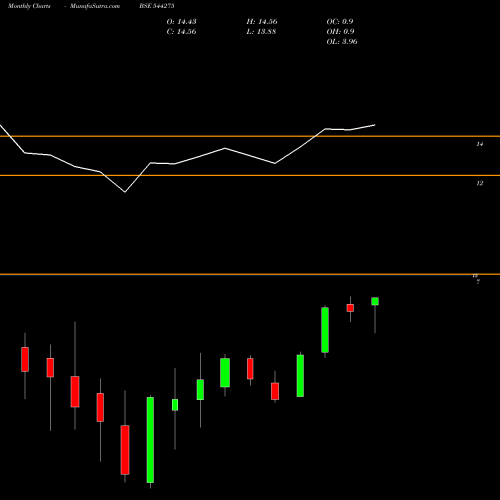Select the high value 'H: 14.56'

(262, 22)
